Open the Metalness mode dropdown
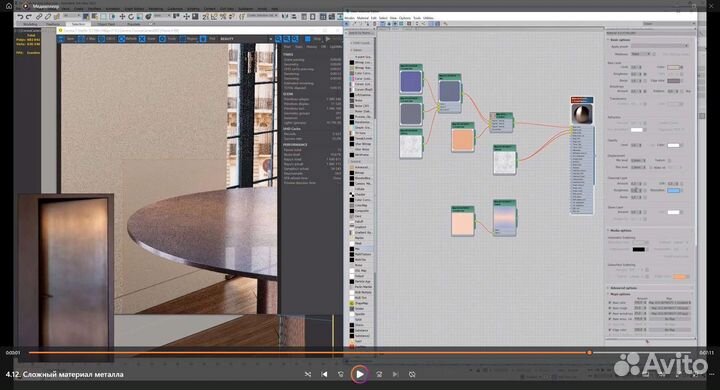Screen dimensions: 720x390 click(x=641, y=54)
